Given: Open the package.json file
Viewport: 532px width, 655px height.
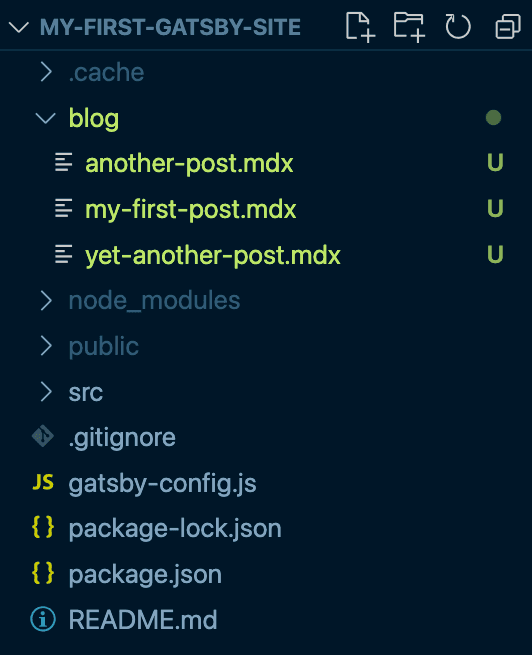Looking at the screenshot, I should [x=145, y=574].
